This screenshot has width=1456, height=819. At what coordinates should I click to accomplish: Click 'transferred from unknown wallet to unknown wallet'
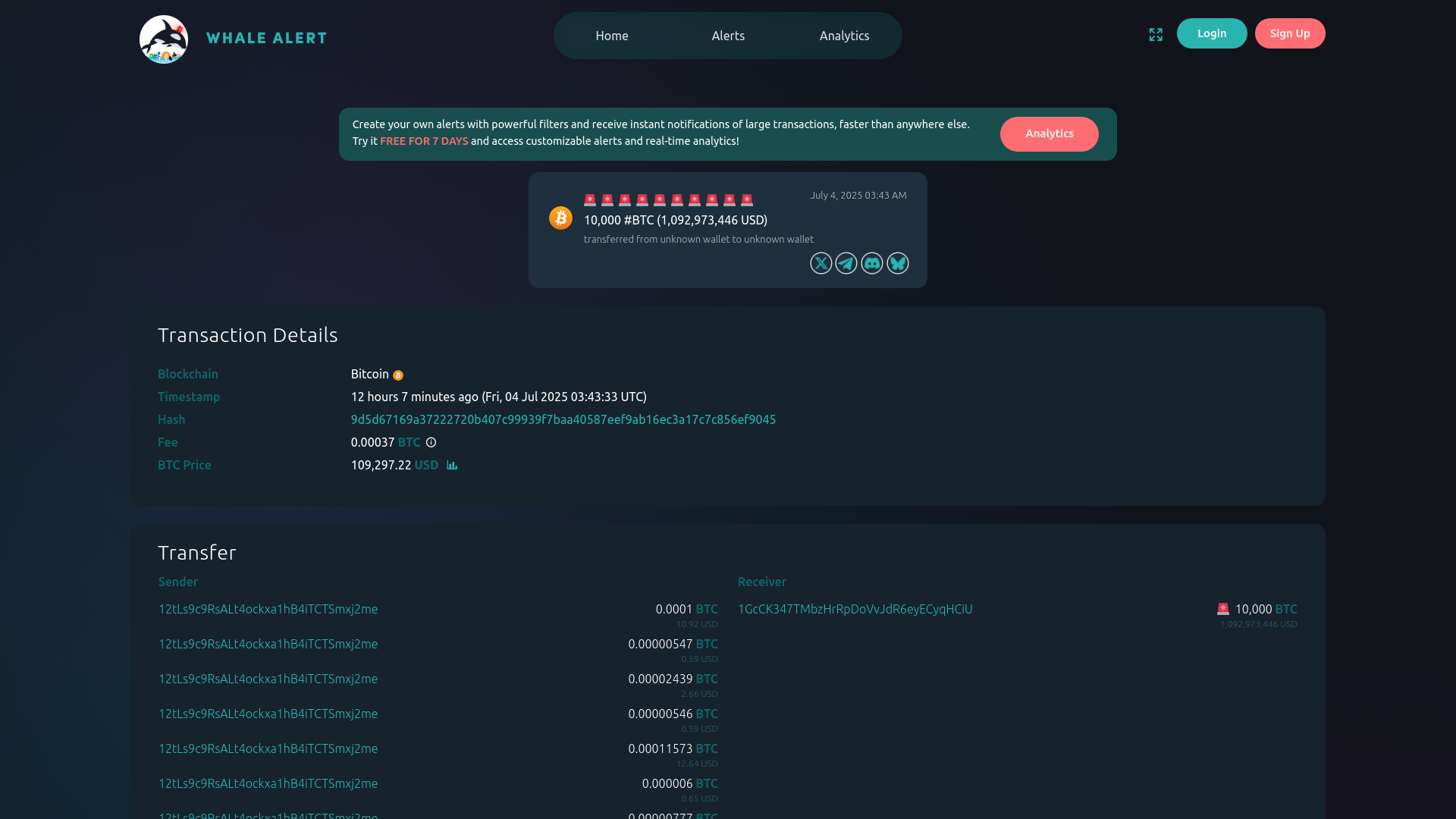coord(698,239)
